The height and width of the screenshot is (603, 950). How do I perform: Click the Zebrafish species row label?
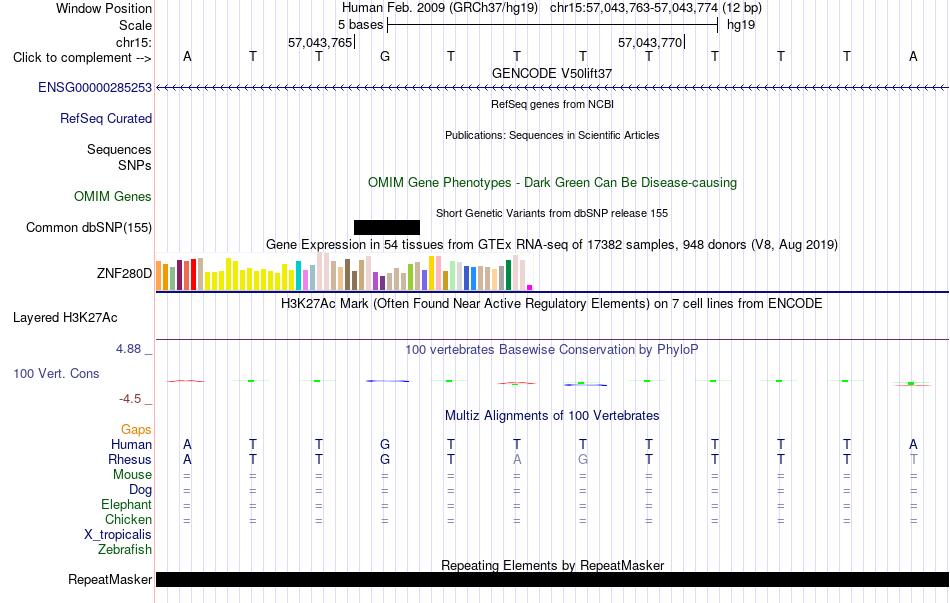[x=125, y=550]
